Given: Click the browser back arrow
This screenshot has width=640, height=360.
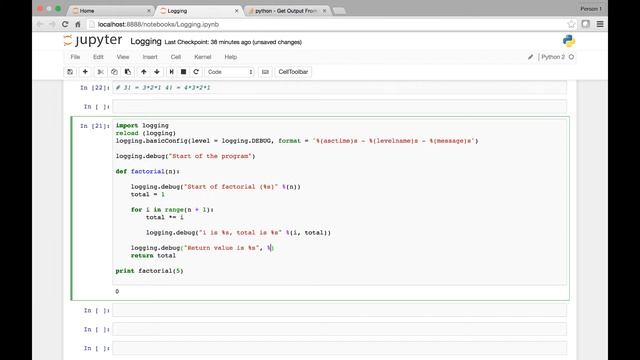Looking at the screenshot, I should point(40,24).
